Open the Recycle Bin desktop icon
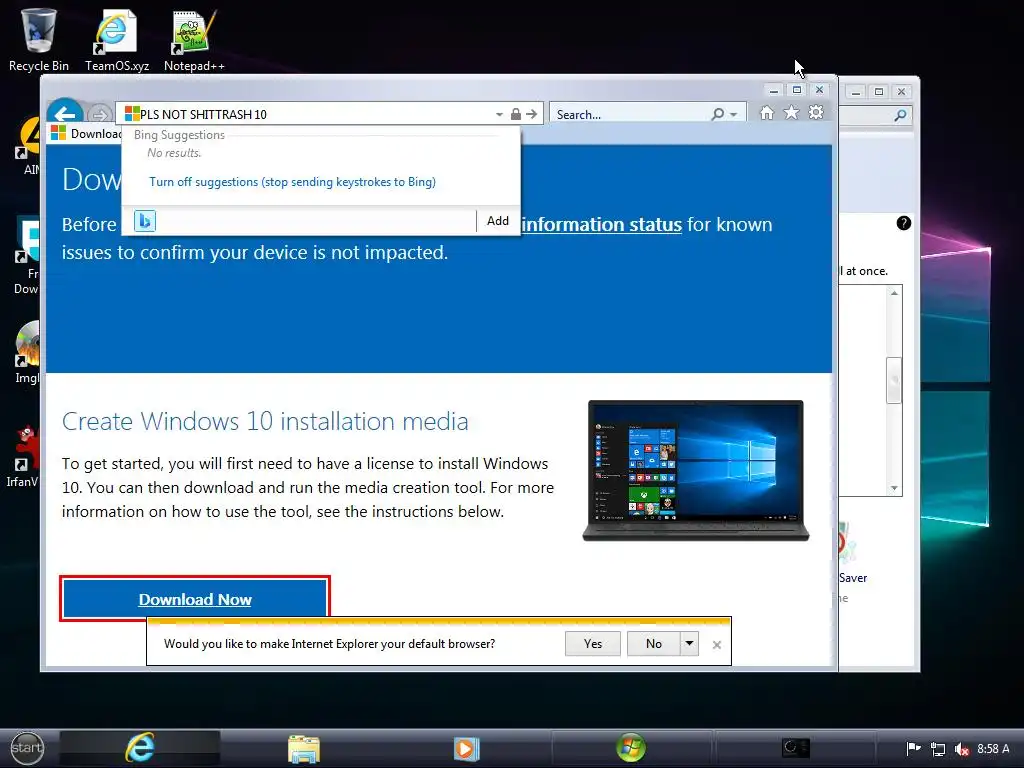 (x=38, y=39)
